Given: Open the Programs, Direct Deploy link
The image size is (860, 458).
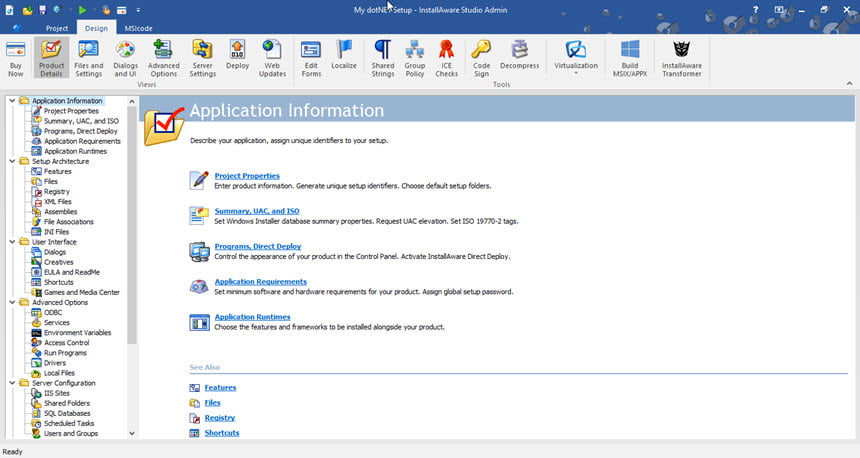Looking at the screenshot, I should pos(258,246).
